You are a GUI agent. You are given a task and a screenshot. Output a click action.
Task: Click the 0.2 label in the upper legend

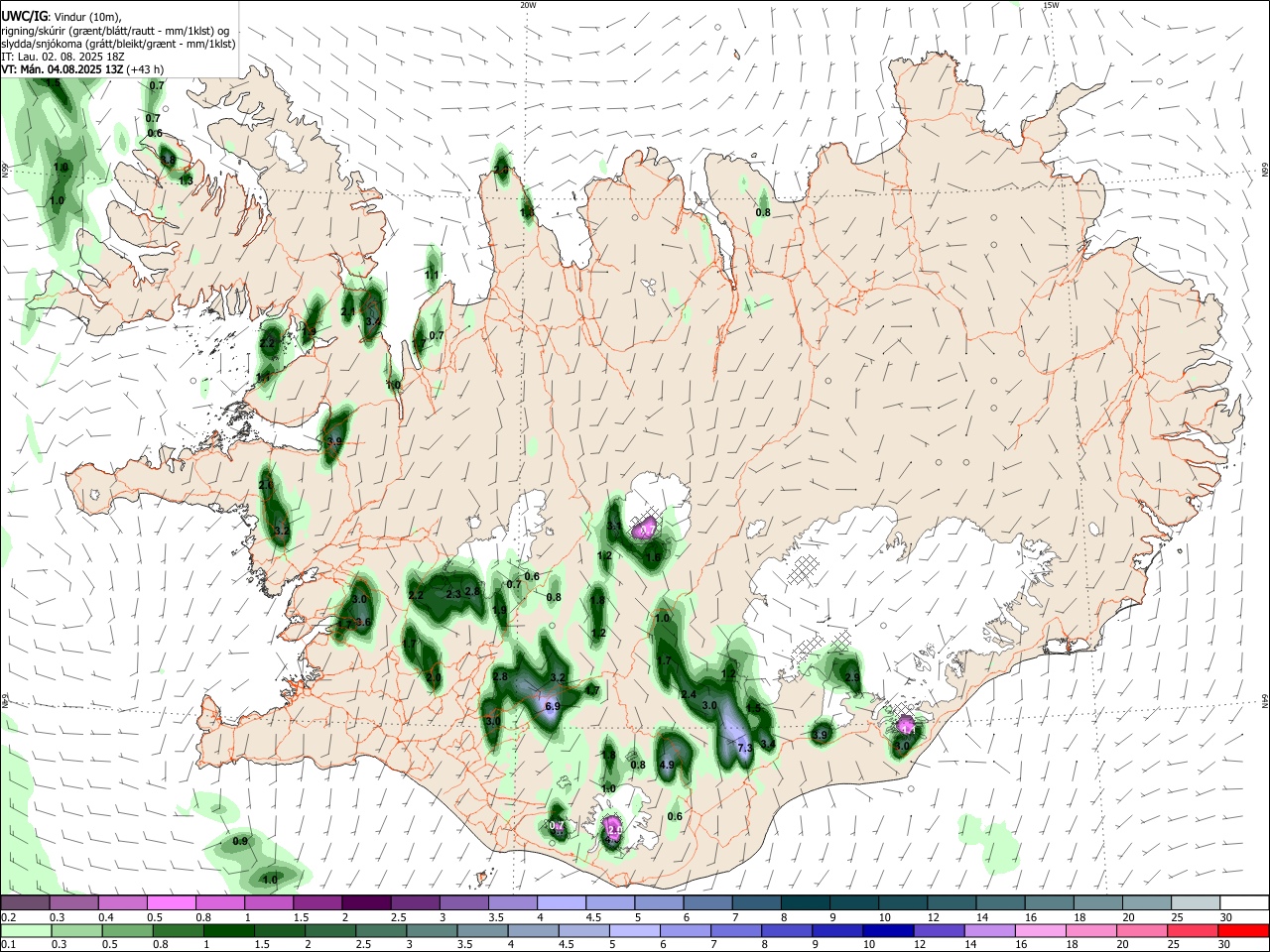8,917
